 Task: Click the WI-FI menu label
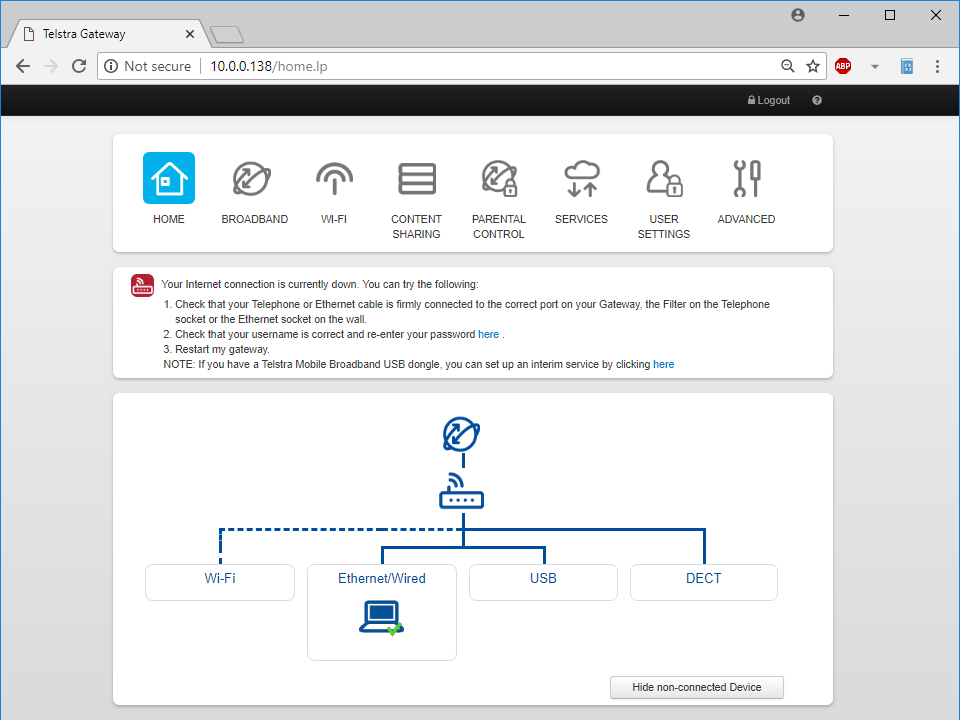click(334, 219)
